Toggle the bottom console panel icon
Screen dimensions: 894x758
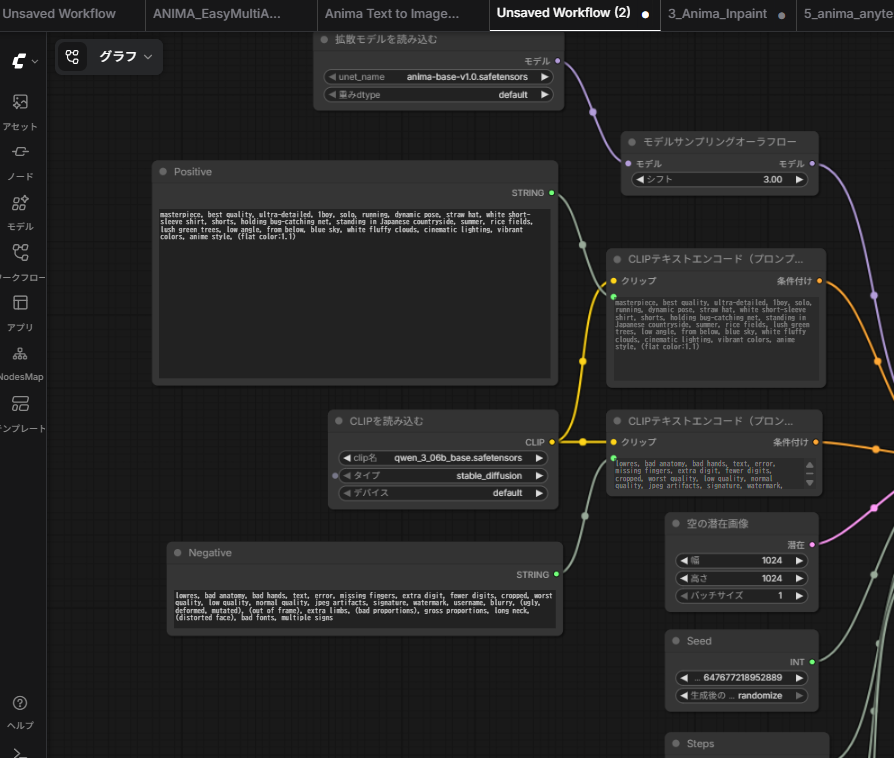tap(19, 753)
